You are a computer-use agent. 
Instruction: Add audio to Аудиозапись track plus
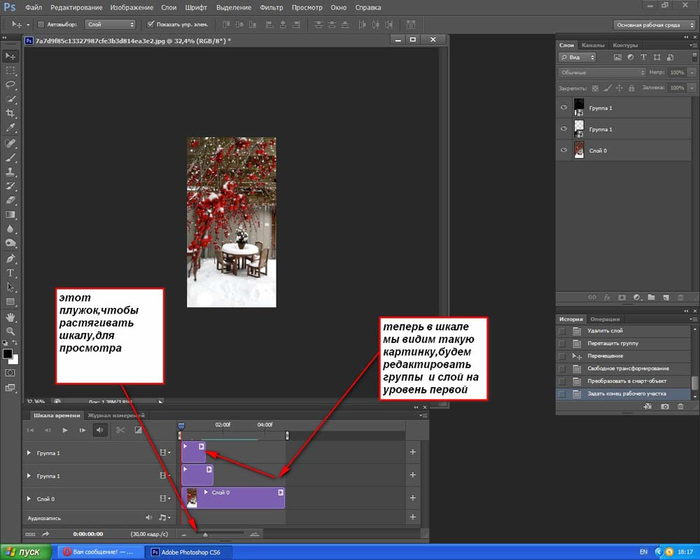[412, 517]
